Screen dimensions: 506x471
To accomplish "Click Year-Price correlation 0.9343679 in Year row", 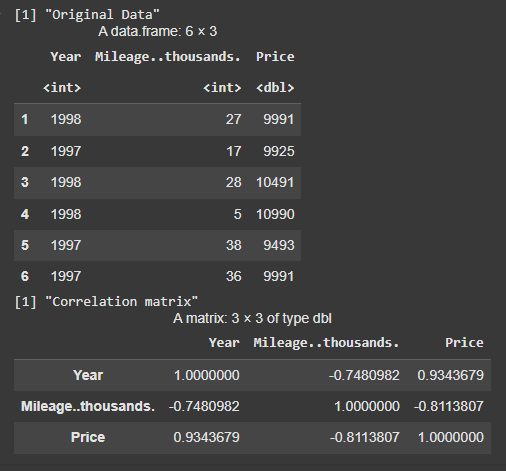I will [x=450, y=375].
